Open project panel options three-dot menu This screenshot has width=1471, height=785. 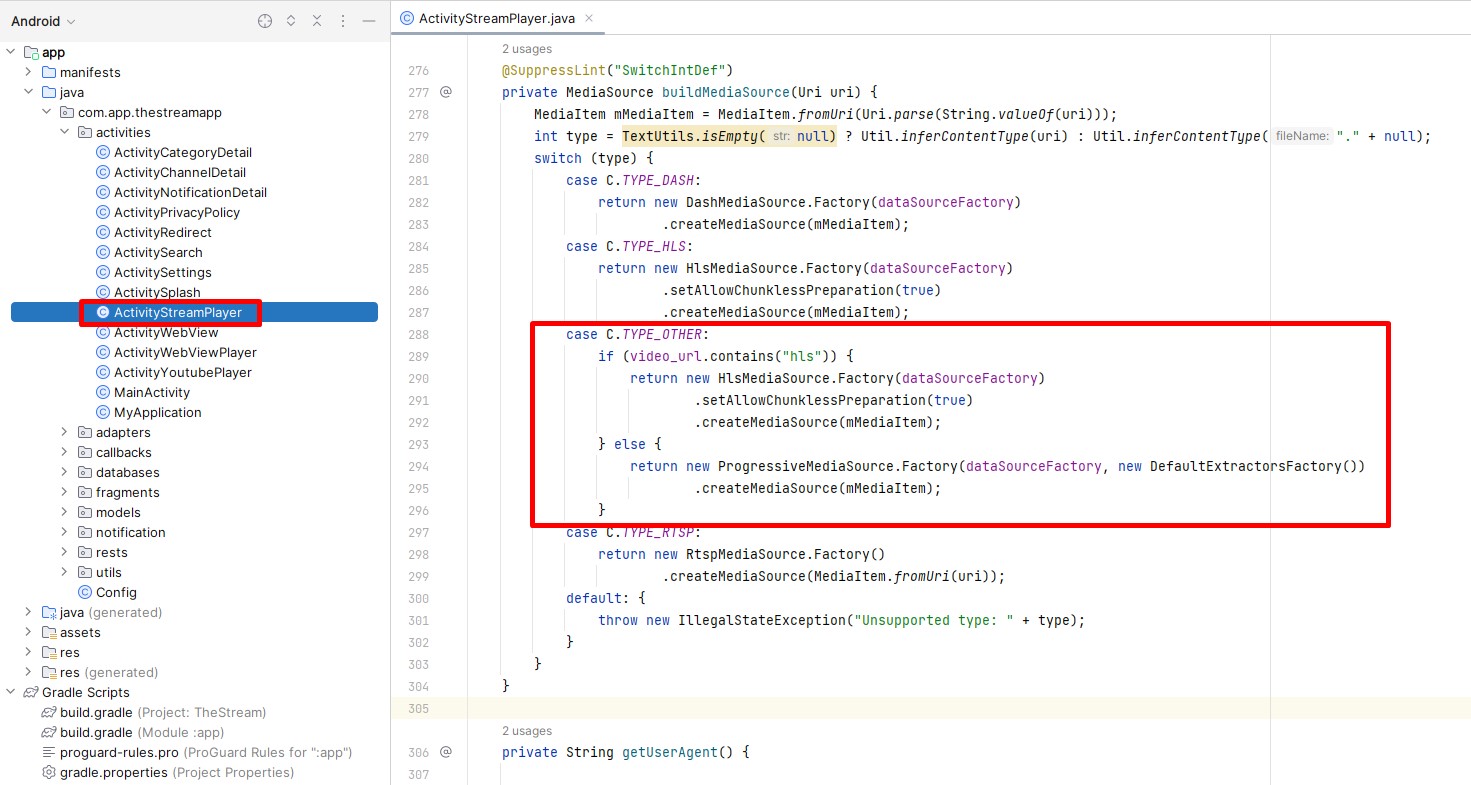pos(343,21)
